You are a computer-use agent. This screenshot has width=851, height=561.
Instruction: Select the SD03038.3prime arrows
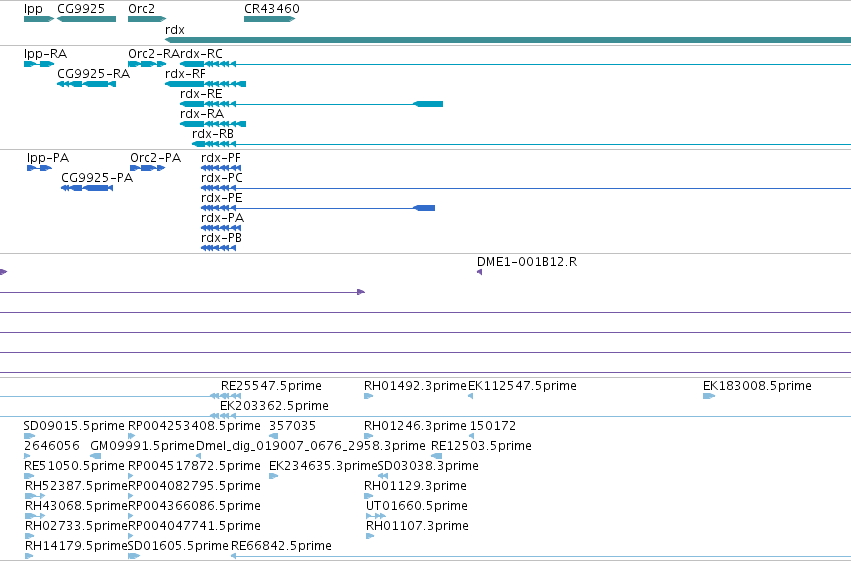point(383,476)
